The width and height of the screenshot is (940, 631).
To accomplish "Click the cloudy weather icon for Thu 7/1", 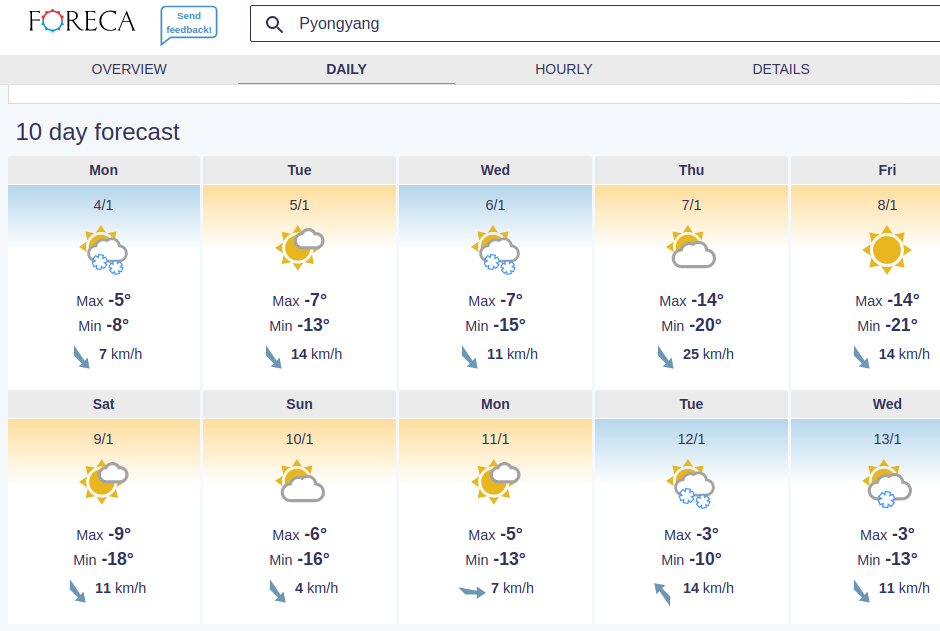I will pos(691,247).
